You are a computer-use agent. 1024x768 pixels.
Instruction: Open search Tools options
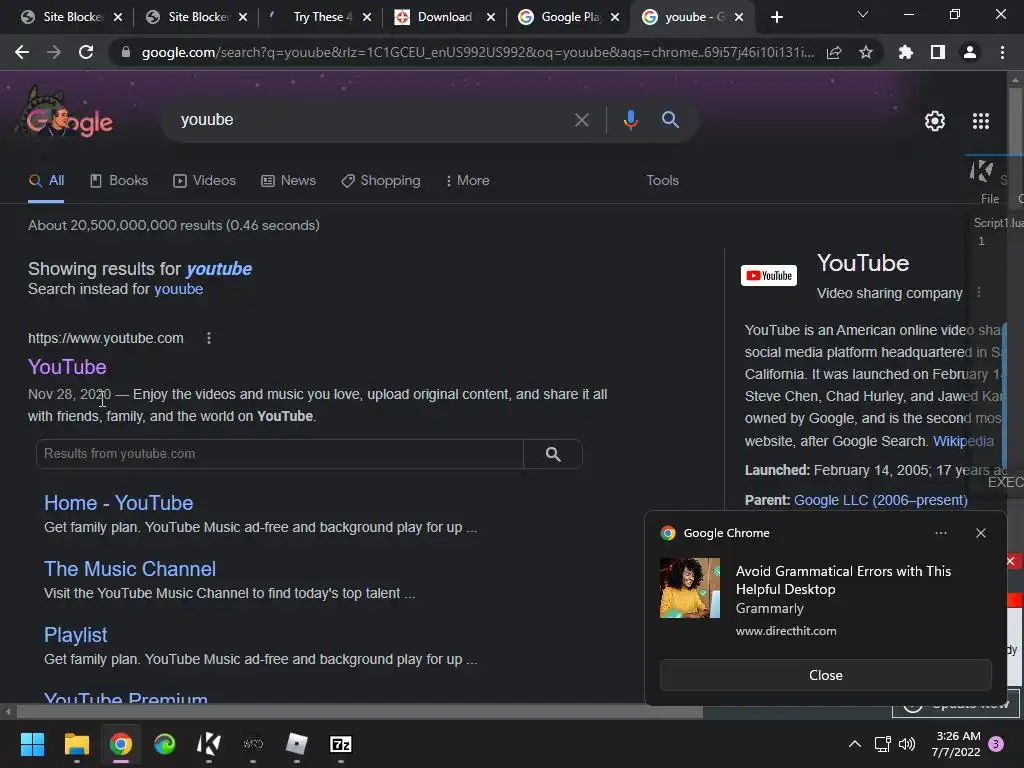663,181
